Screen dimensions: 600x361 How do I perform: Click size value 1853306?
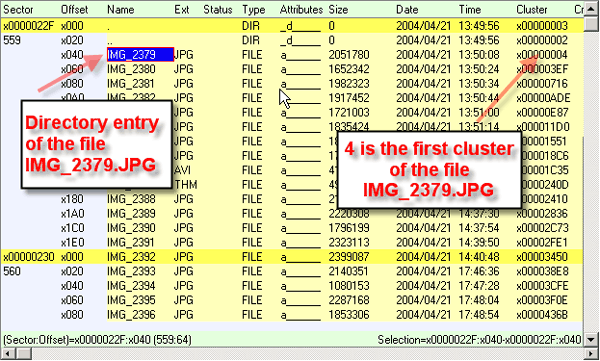pyautogui.click(x=349, y=315)
